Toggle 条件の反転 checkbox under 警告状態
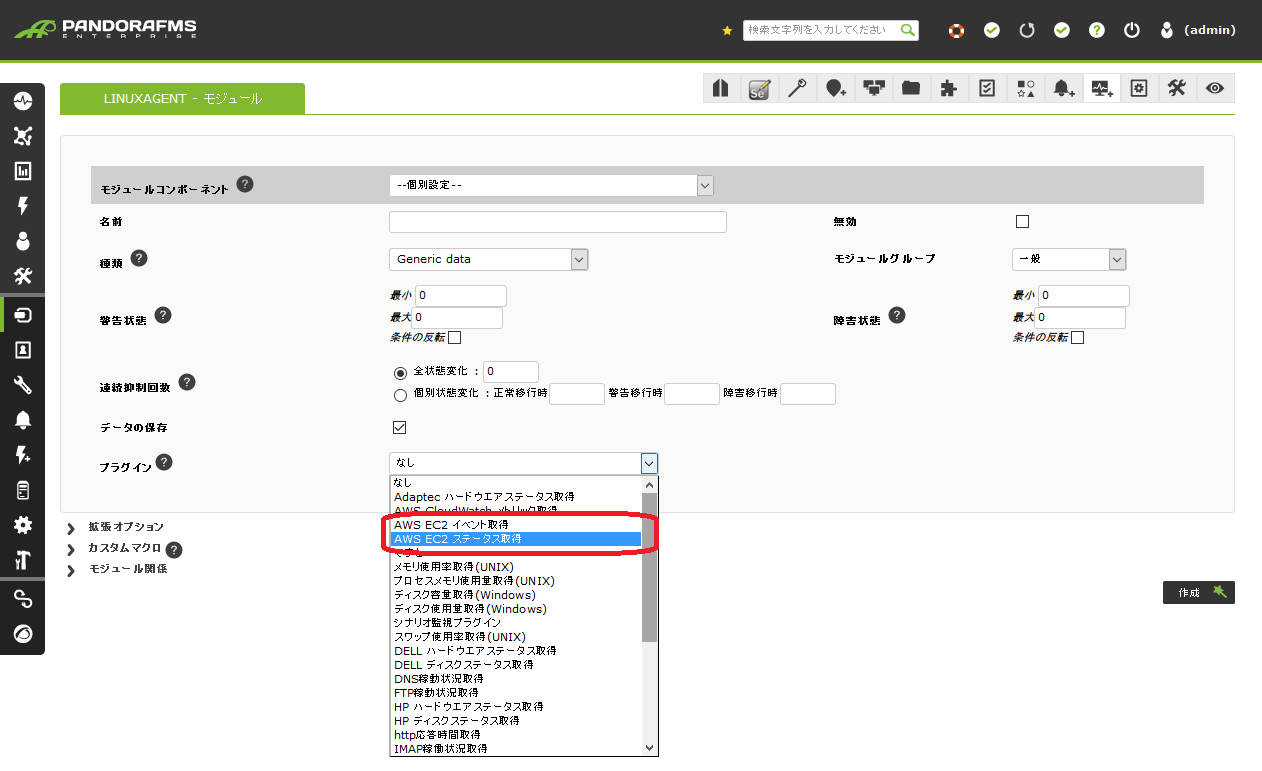Viewport: 1262px width, 771px height. point(454,337)
